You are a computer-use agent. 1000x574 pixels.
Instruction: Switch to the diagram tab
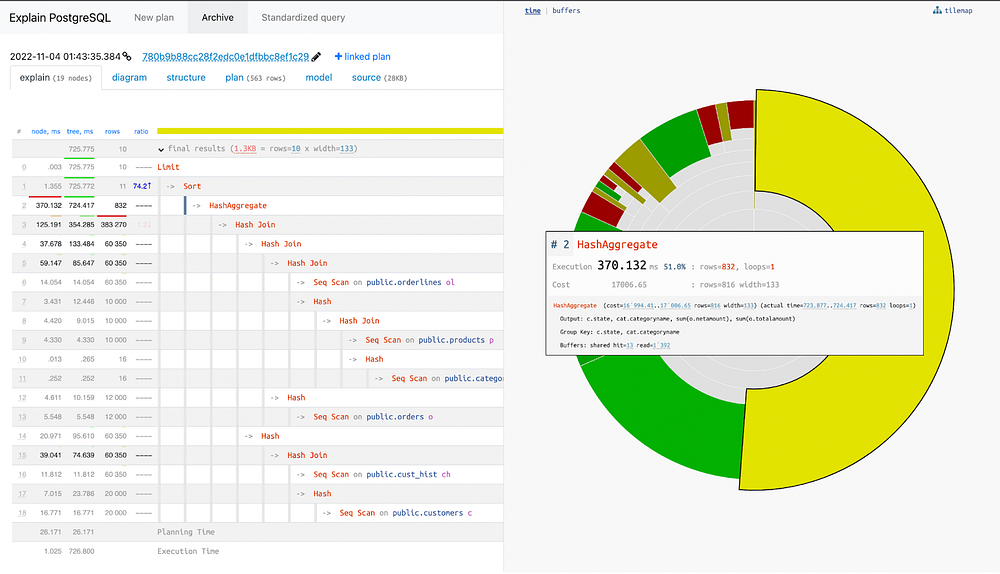point(129,78)
